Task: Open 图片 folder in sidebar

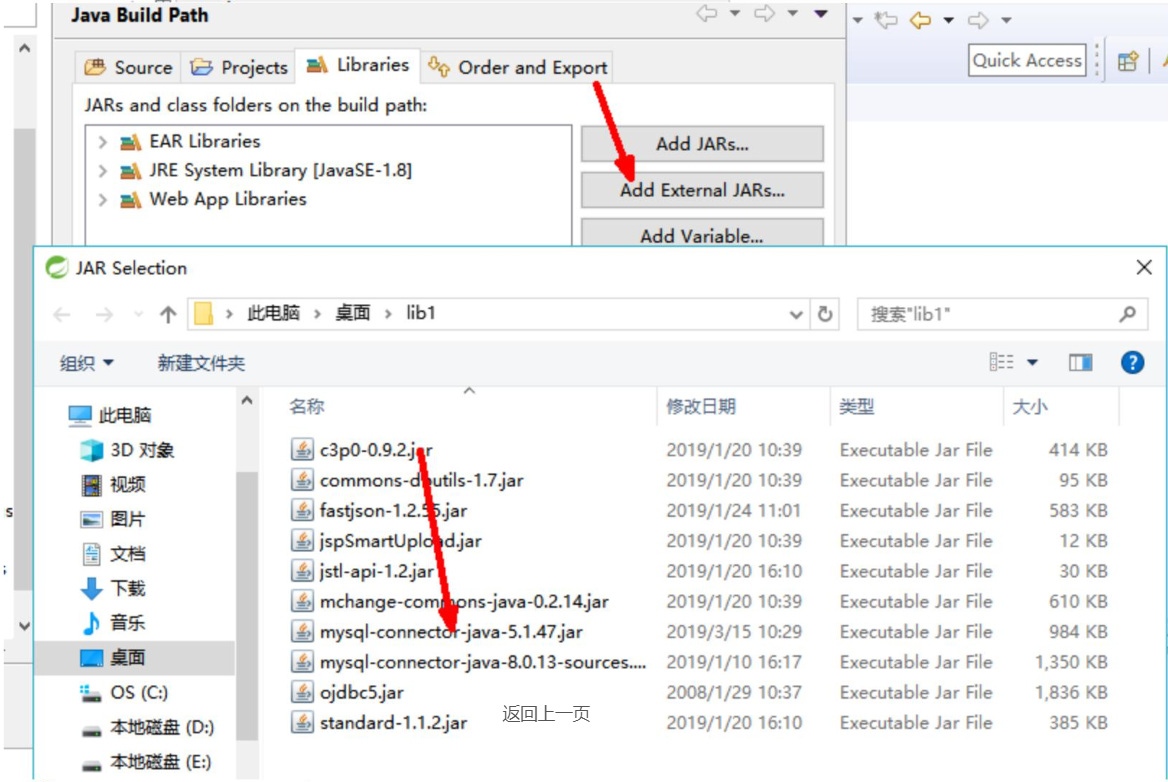Action: 112,519
